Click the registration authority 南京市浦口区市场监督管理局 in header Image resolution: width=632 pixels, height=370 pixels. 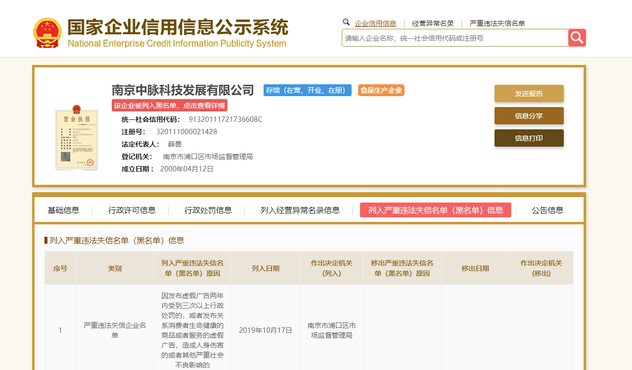click(x=208, y=156)
